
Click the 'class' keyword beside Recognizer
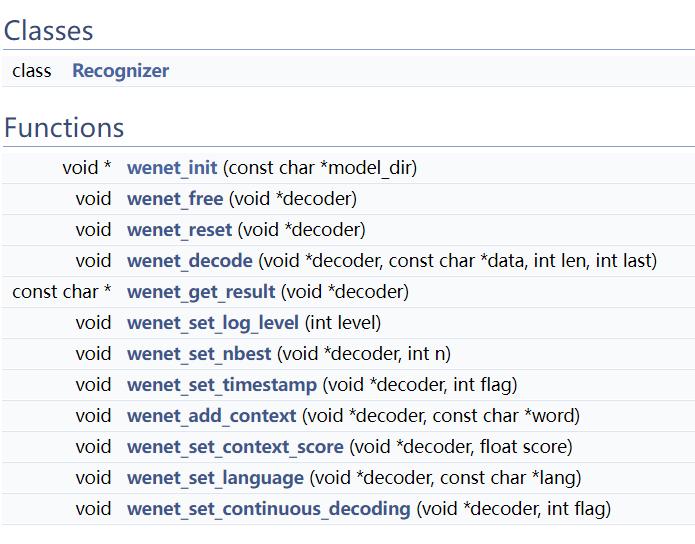click(x=32, y=71)
